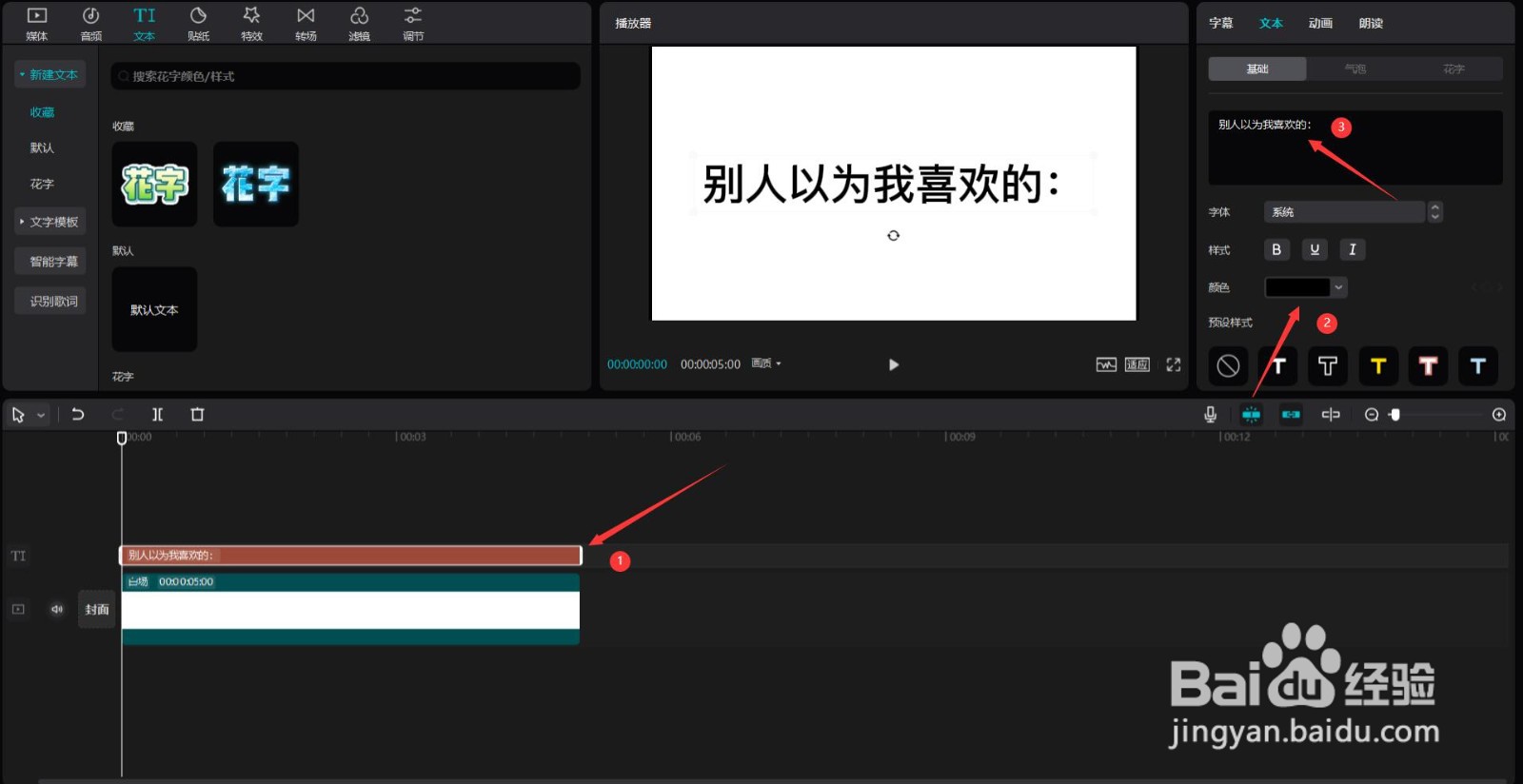Open the 调节 adjustment panel
The height and width of the screenshot is (784, 1523).
point(413,24)
